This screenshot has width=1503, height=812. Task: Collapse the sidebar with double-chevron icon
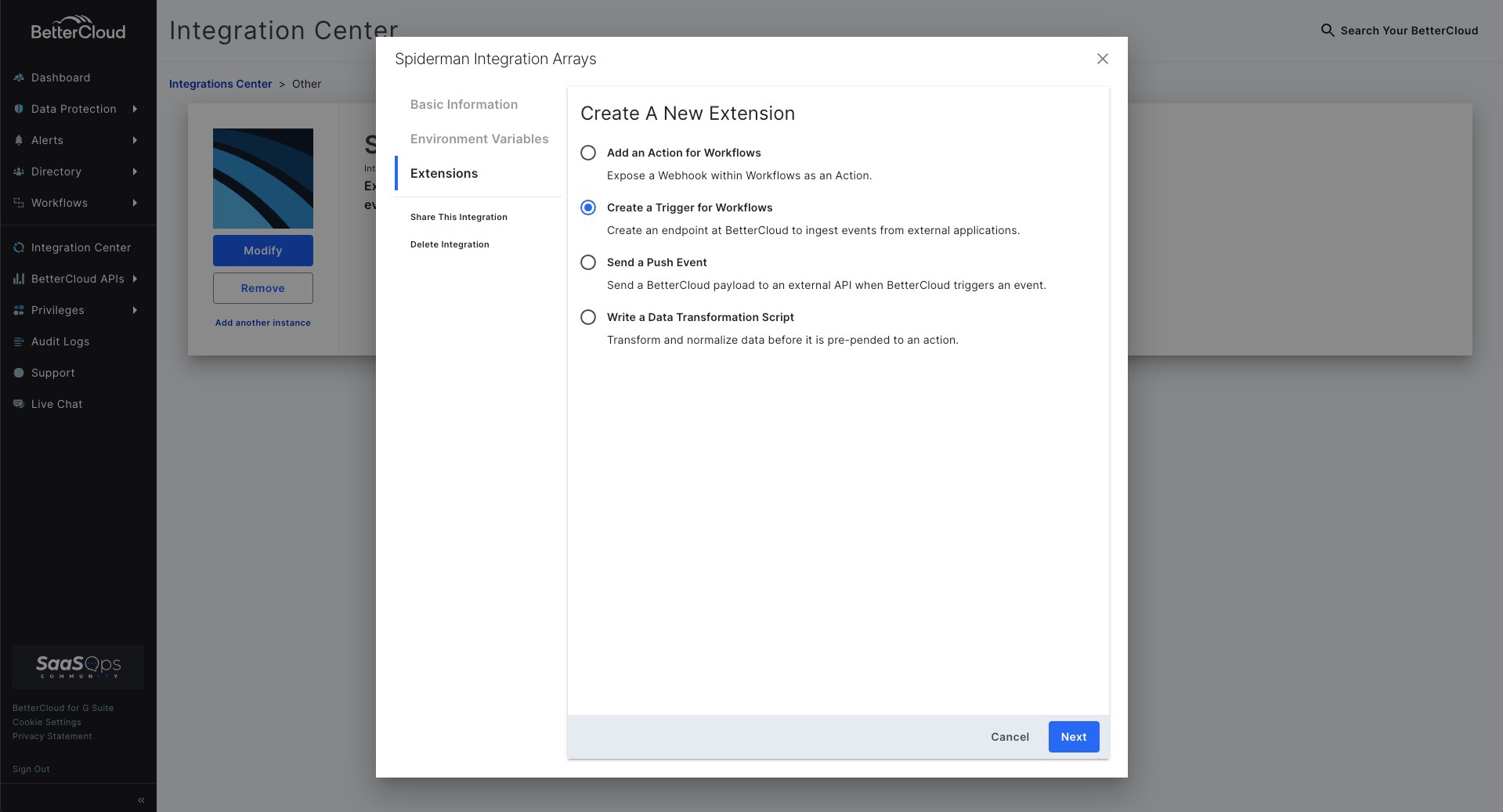[x=141, y=799]
